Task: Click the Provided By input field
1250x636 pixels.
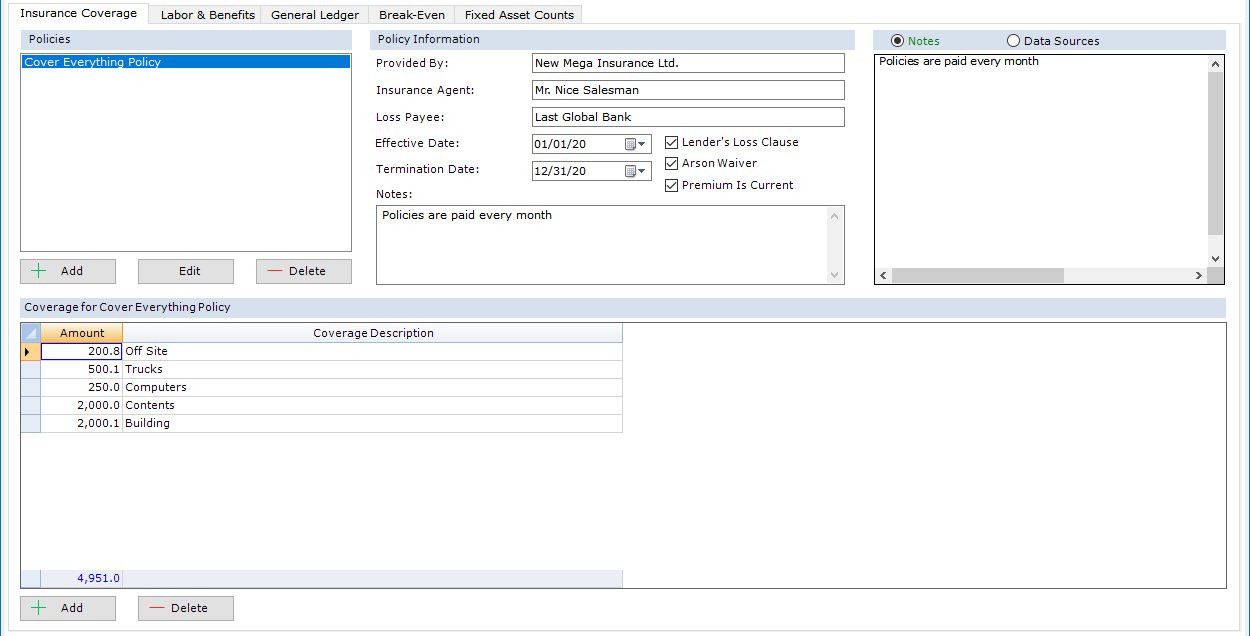Action: 688,63
